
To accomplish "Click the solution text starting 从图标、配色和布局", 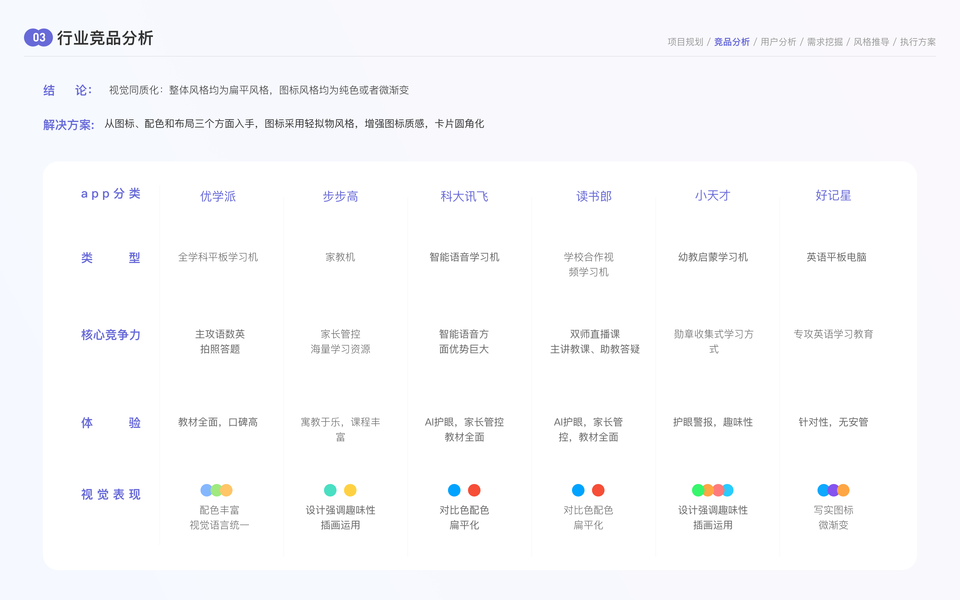I will [x=294, y=124].
